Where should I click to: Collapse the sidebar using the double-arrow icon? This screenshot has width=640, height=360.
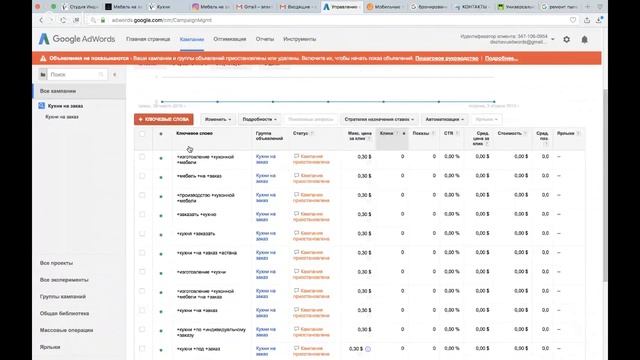click(115, 75)
